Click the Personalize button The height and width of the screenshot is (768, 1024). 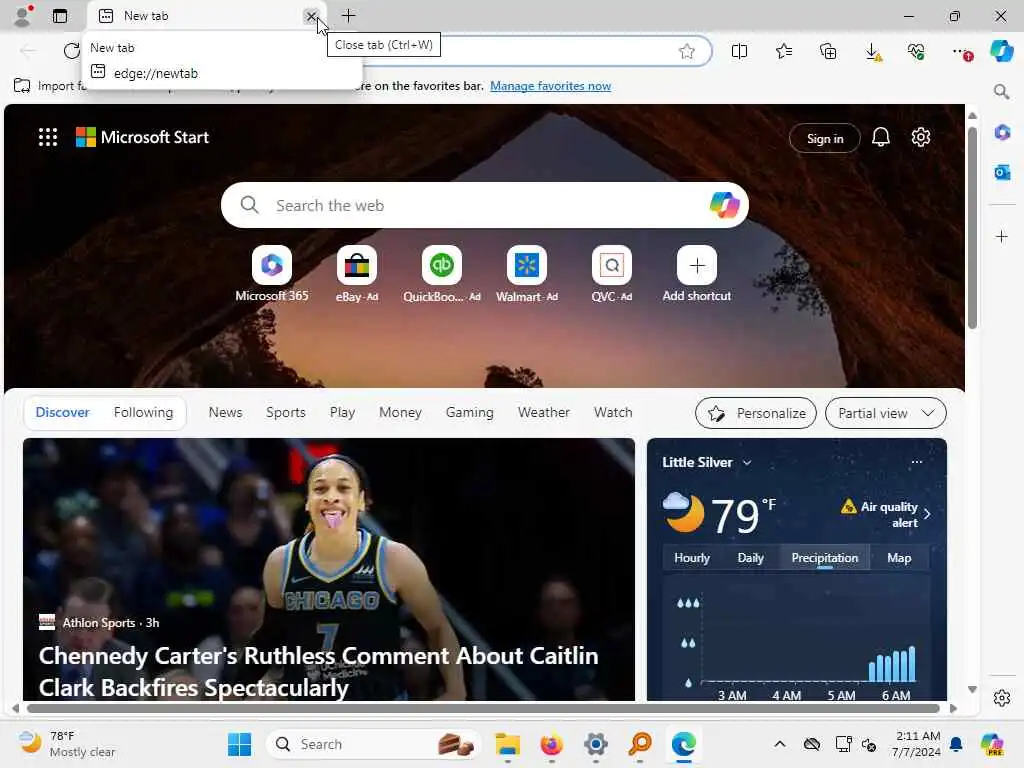pos(756,413)
